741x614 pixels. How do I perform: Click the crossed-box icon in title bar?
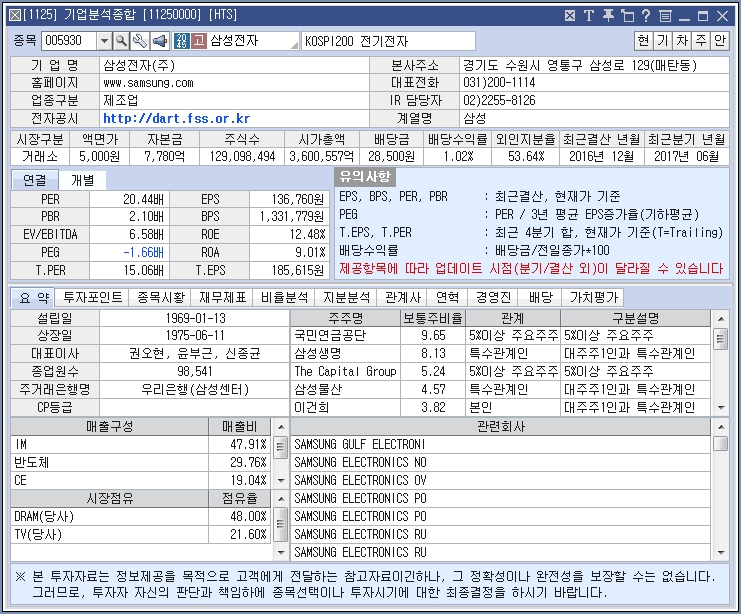coord(570,16)
